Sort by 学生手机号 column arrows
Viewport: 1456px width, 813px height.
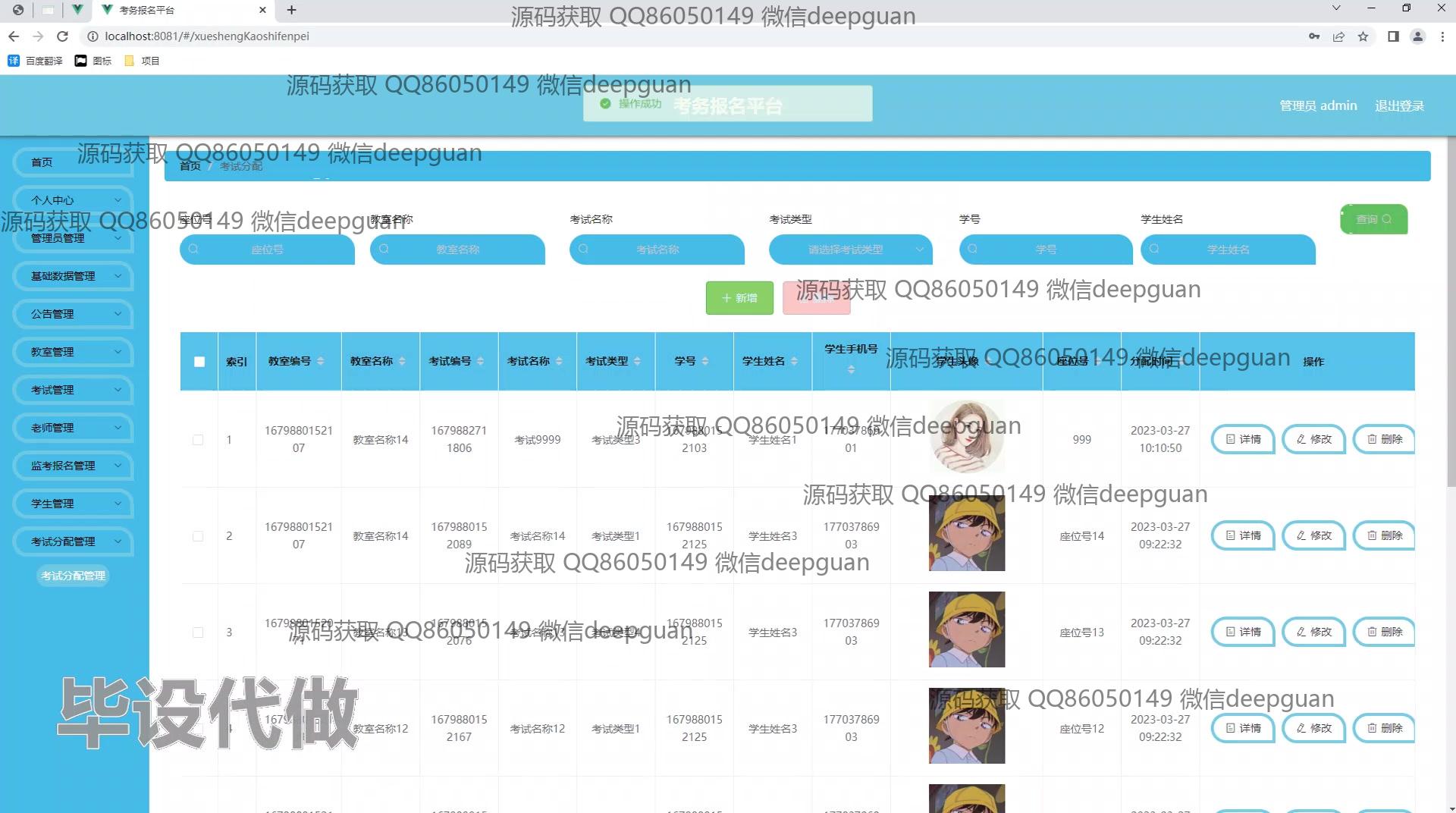click(x=851, y=369)
